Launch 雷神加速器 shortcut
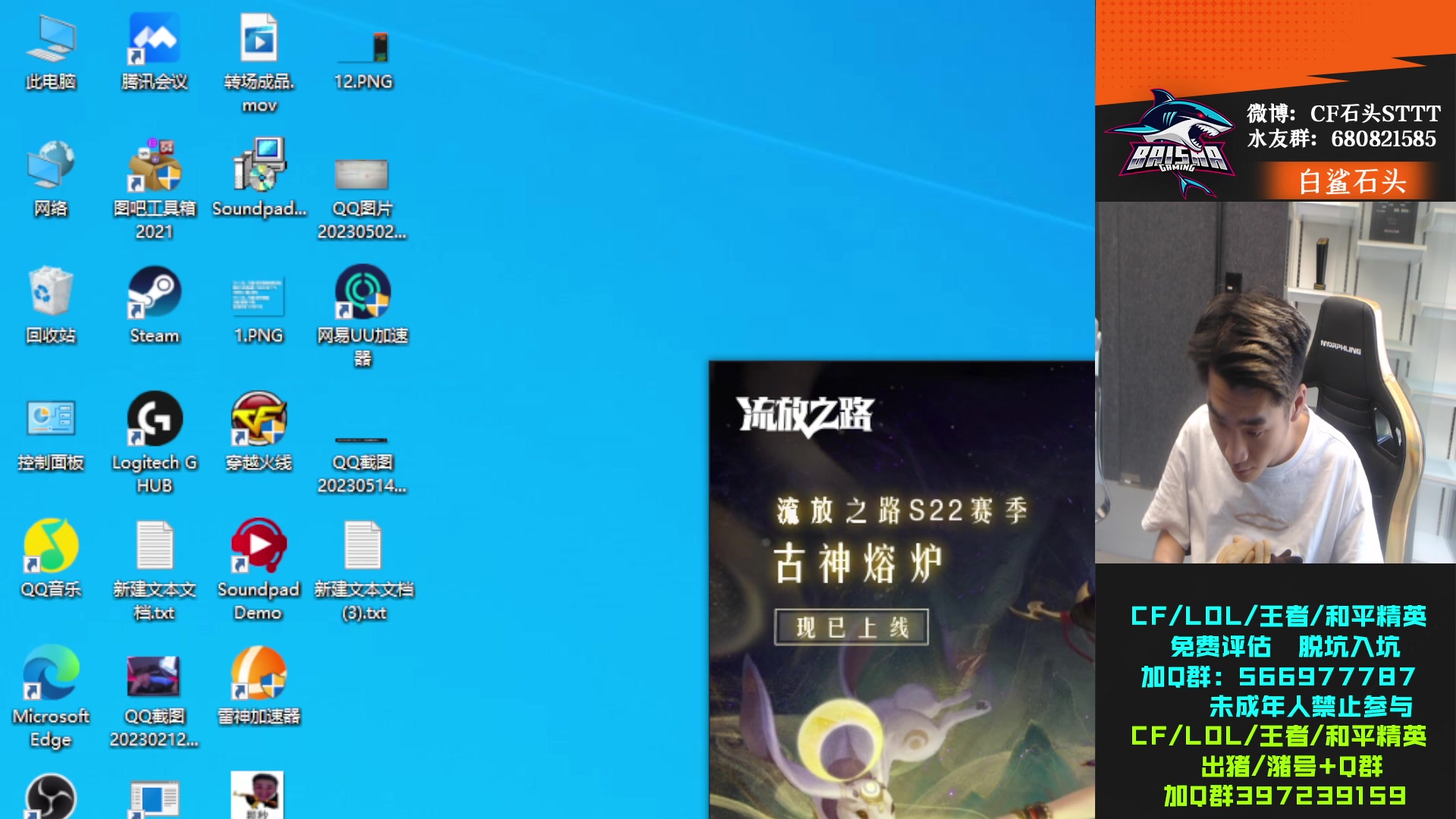 coord(259,686)
